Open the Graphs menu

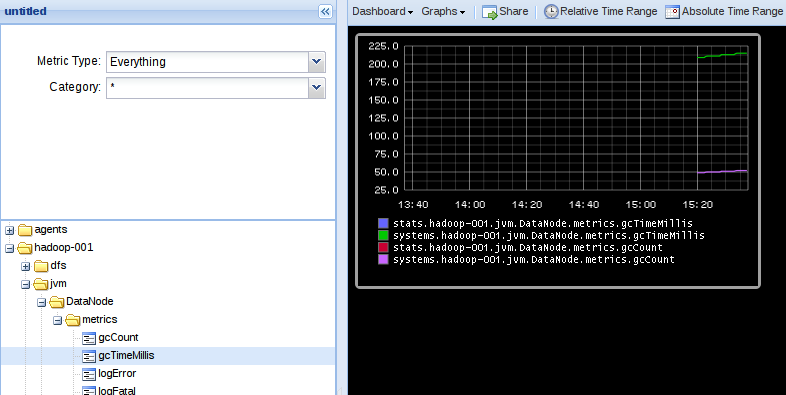443,12
